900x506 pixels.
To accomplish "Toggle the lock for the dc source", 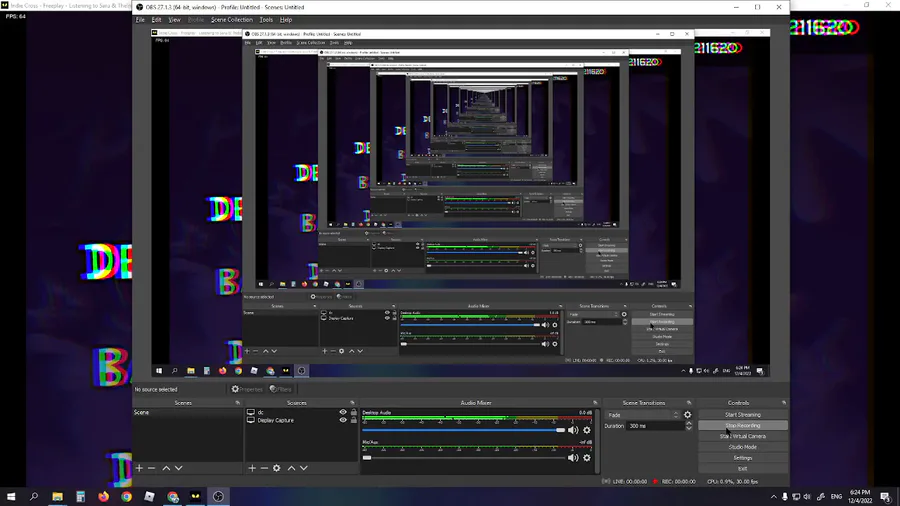I will (354, 412).
